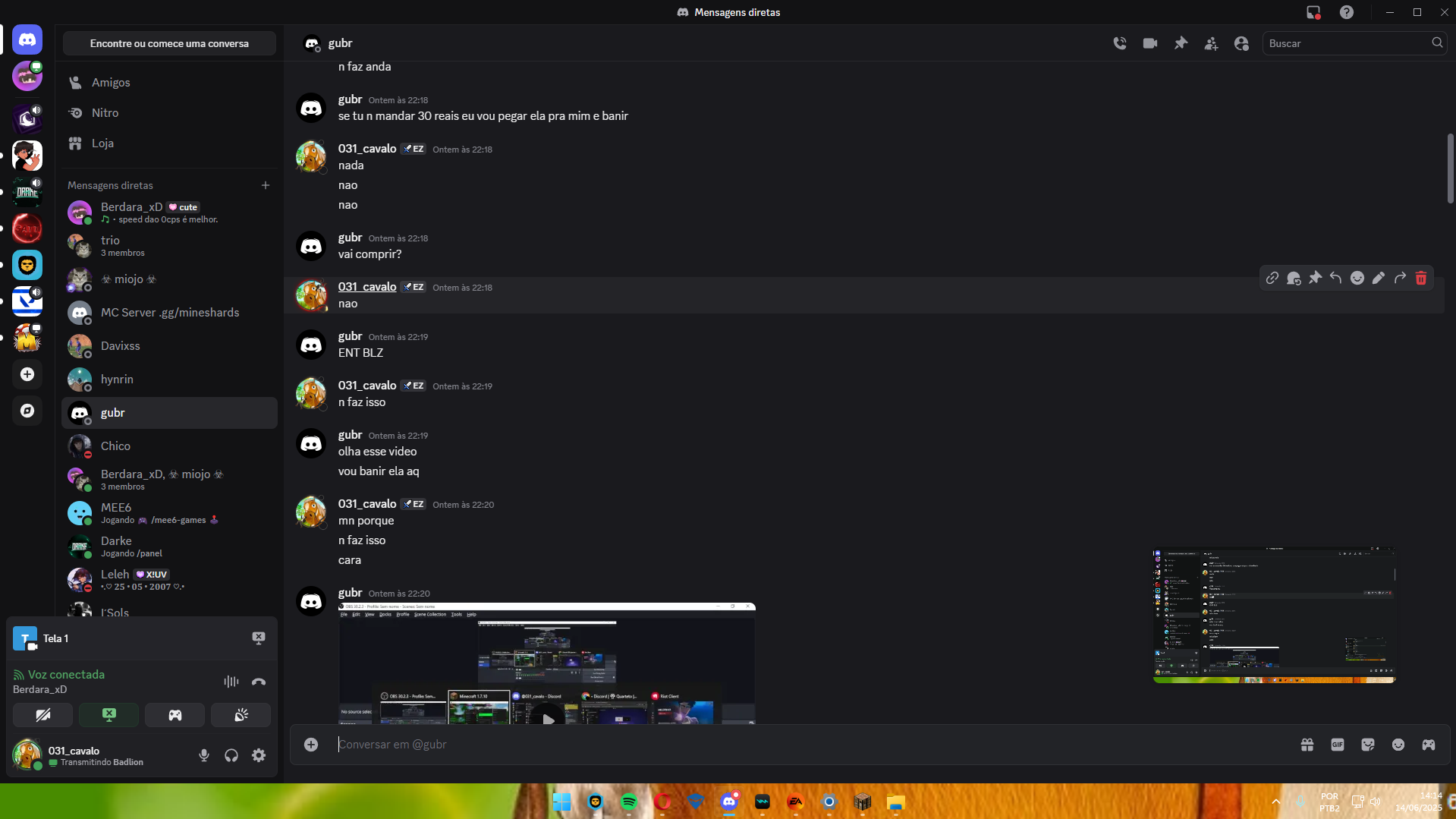Image resolution: width=1456 pixels, height=819 pixels.
Task: Open the emoji picker
Action: coord(1398,745)
